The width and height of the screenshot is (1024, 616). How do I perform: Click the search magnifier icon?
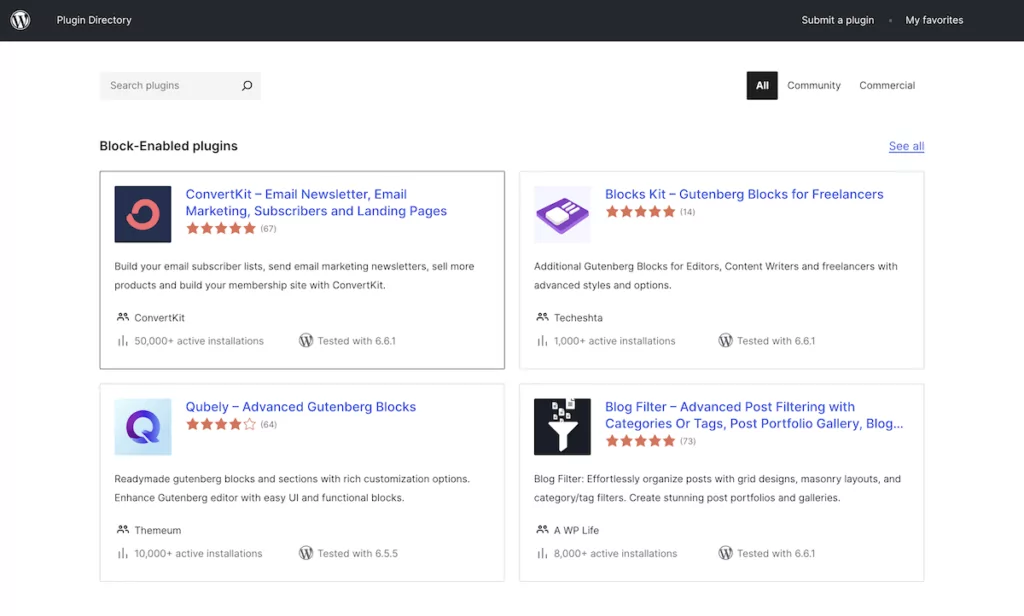[x=247, y=86]
